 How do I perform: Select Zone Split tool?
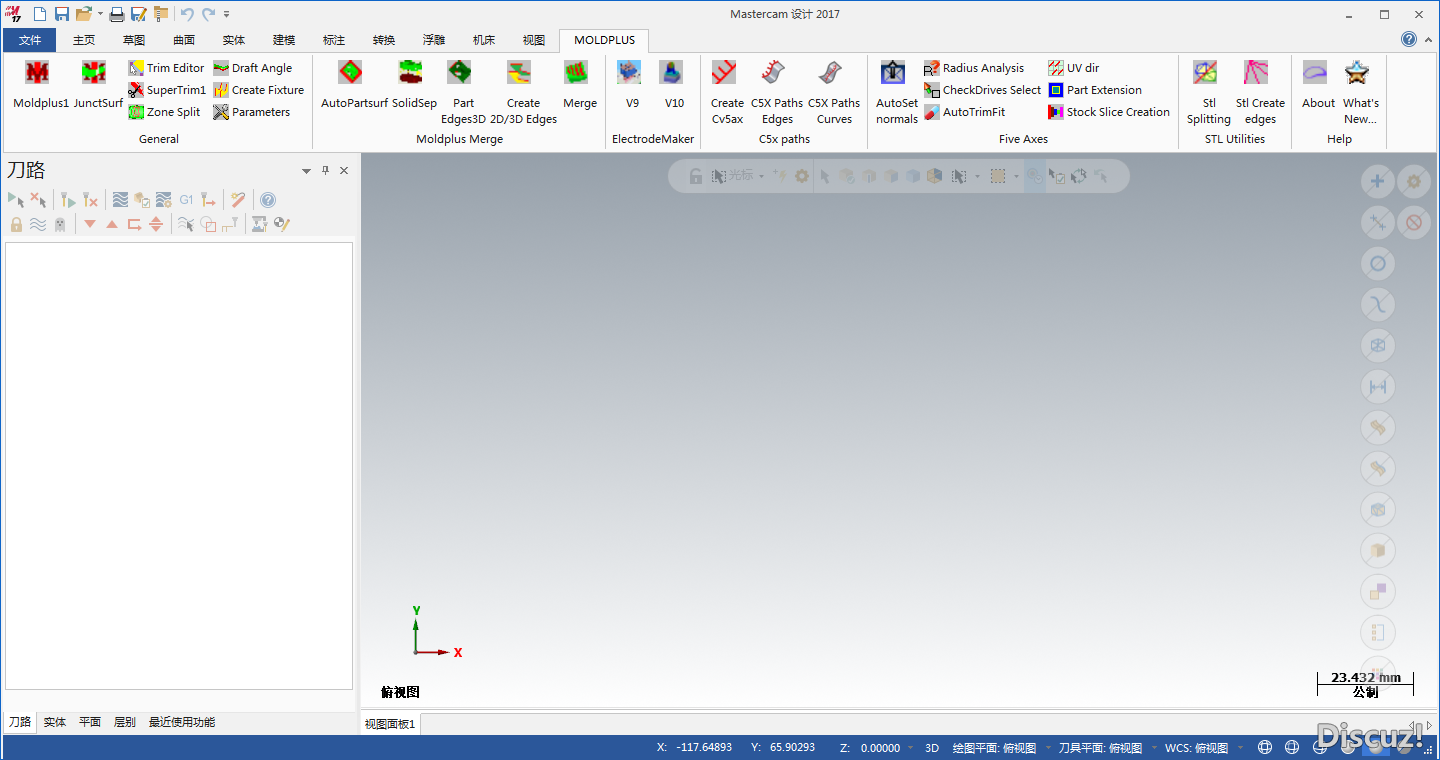point(164,112)
